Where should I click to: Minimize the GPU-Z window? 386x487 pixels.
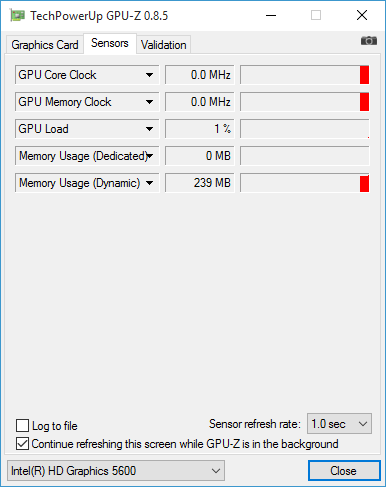coord(271,15)
